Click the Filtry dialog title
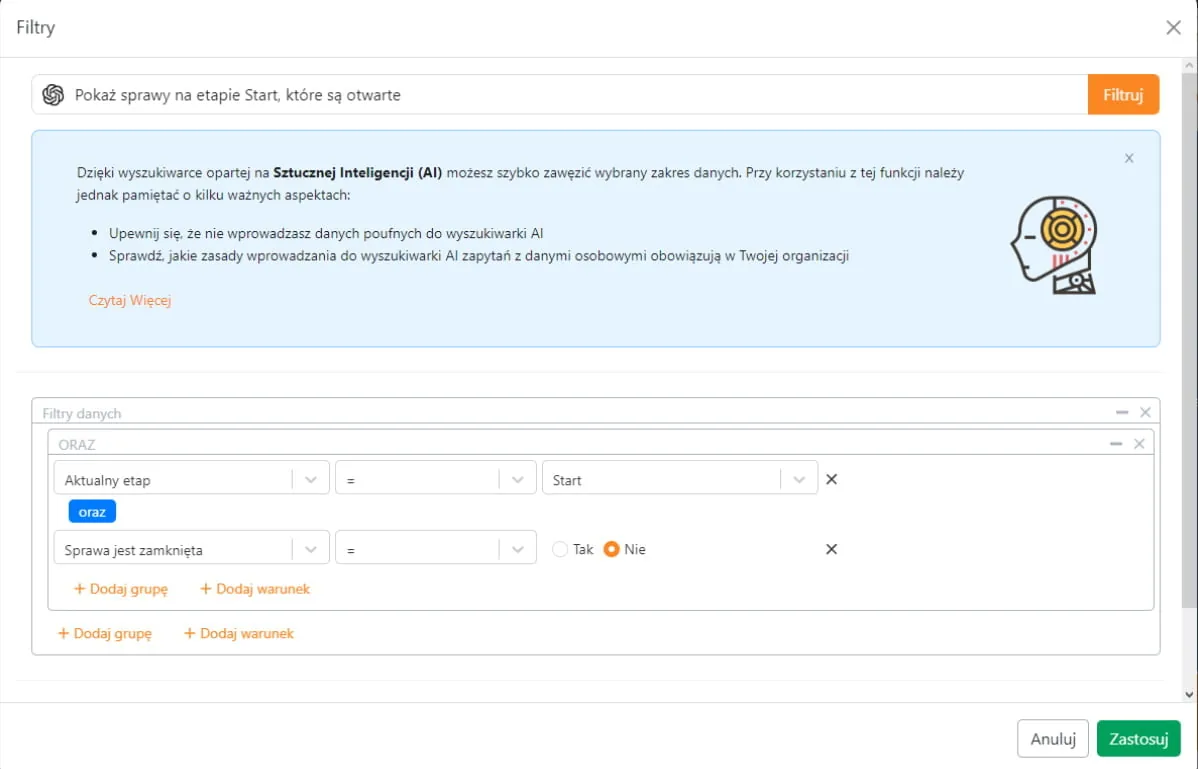 pos(36,27)
